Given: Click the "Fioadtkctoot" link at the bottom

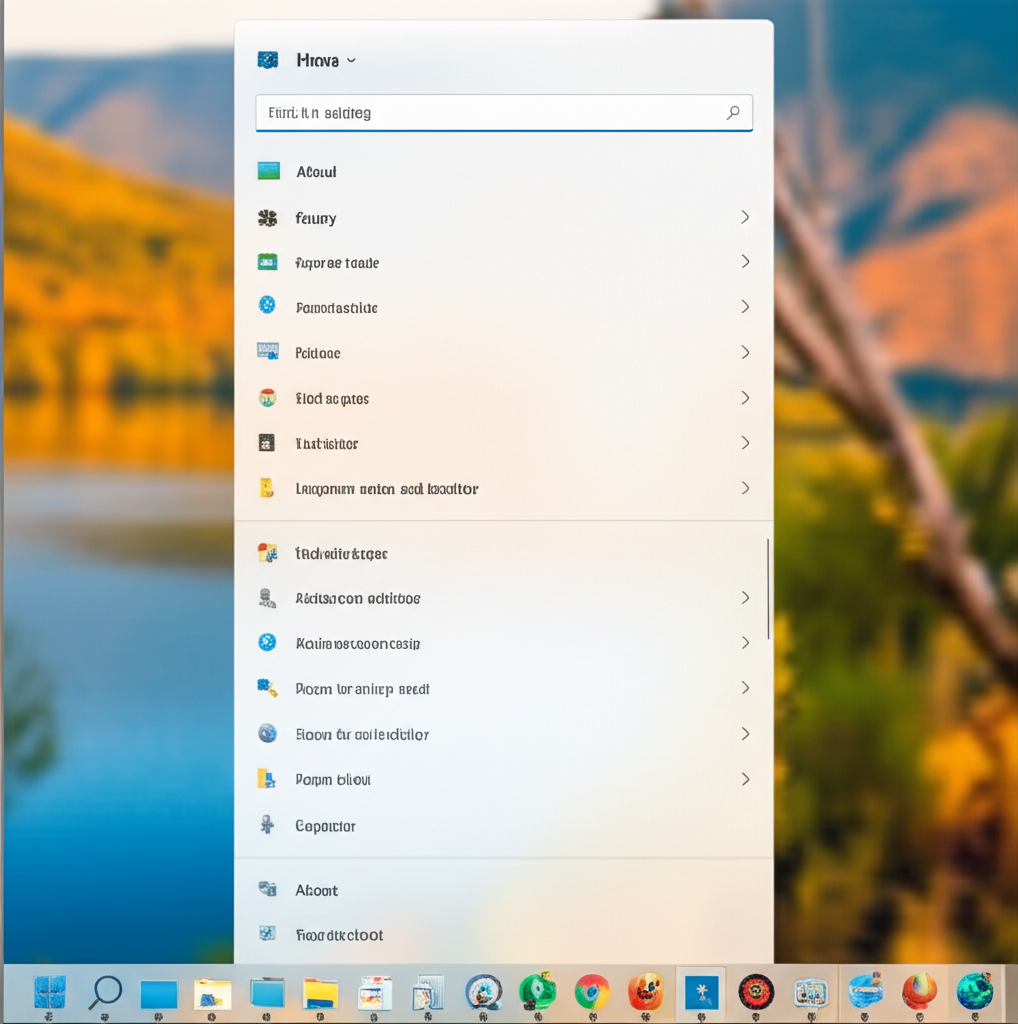Looking at the screenshot, I should pyautogui.click(x=339, y=935).
